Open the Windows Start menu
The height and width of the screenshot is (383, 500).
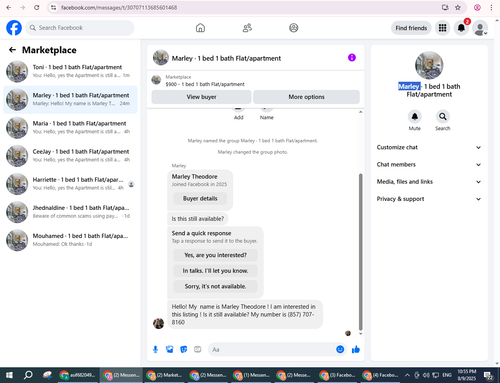[x=9, y=375]
